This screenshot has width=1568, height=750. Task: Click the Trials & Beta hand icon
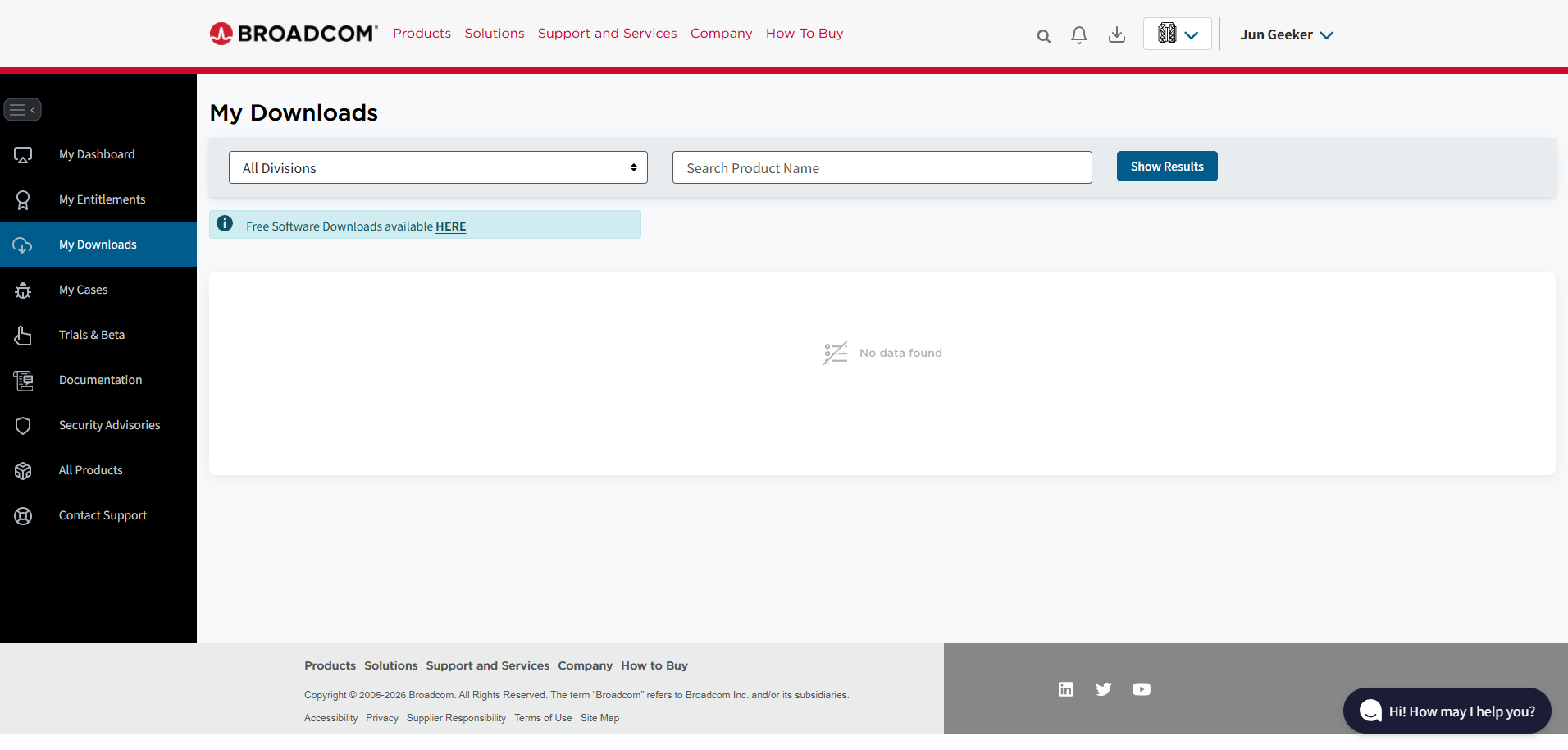coord(23,336)
